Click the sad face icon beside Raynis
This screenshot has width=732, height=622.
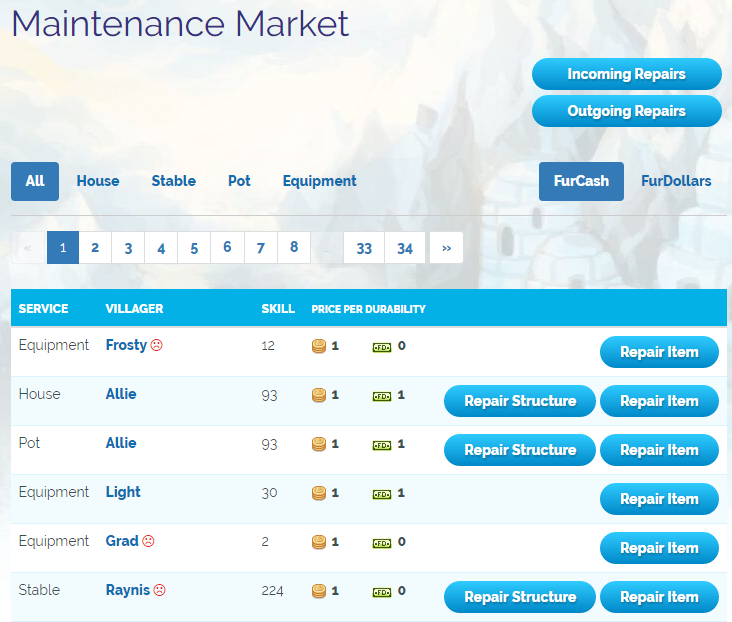point(159,590)
